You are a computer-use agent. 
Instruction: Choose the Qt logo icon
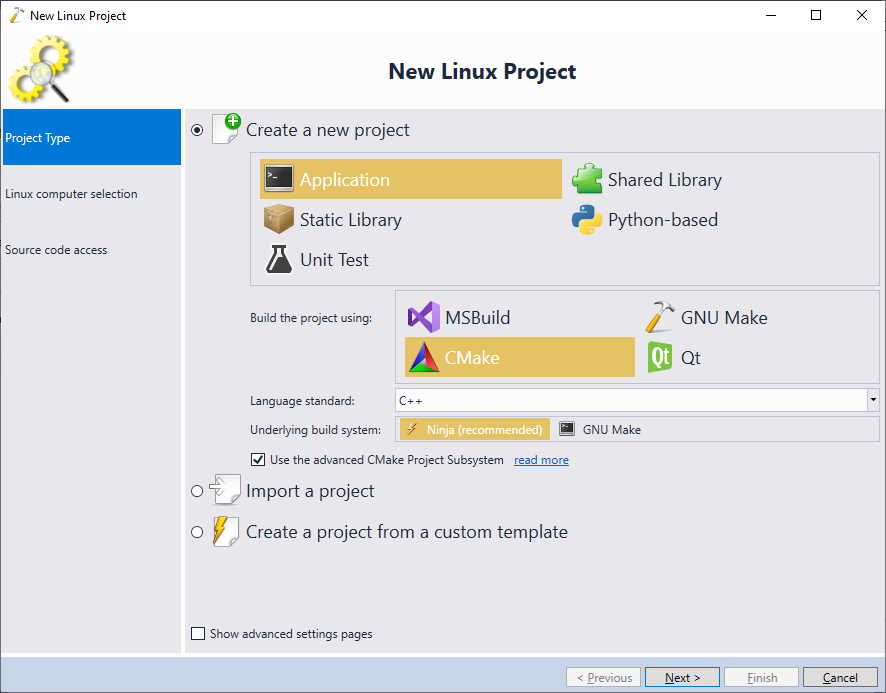(660, 357)
